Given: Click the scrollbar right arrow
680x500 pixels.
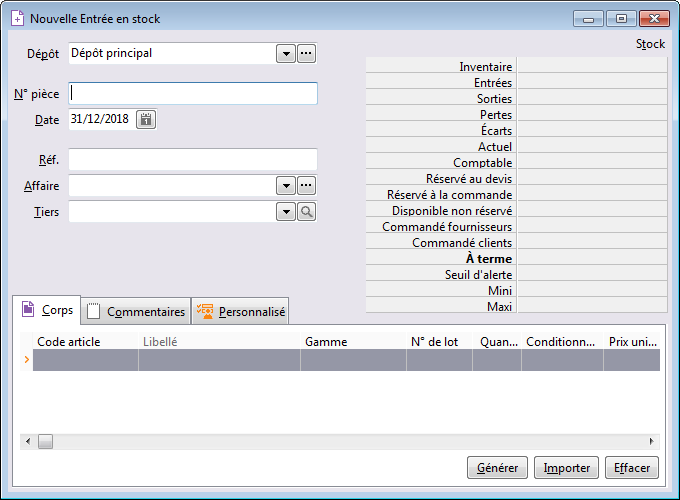Looking at the screenshot, I should click(x=651, y=442).
